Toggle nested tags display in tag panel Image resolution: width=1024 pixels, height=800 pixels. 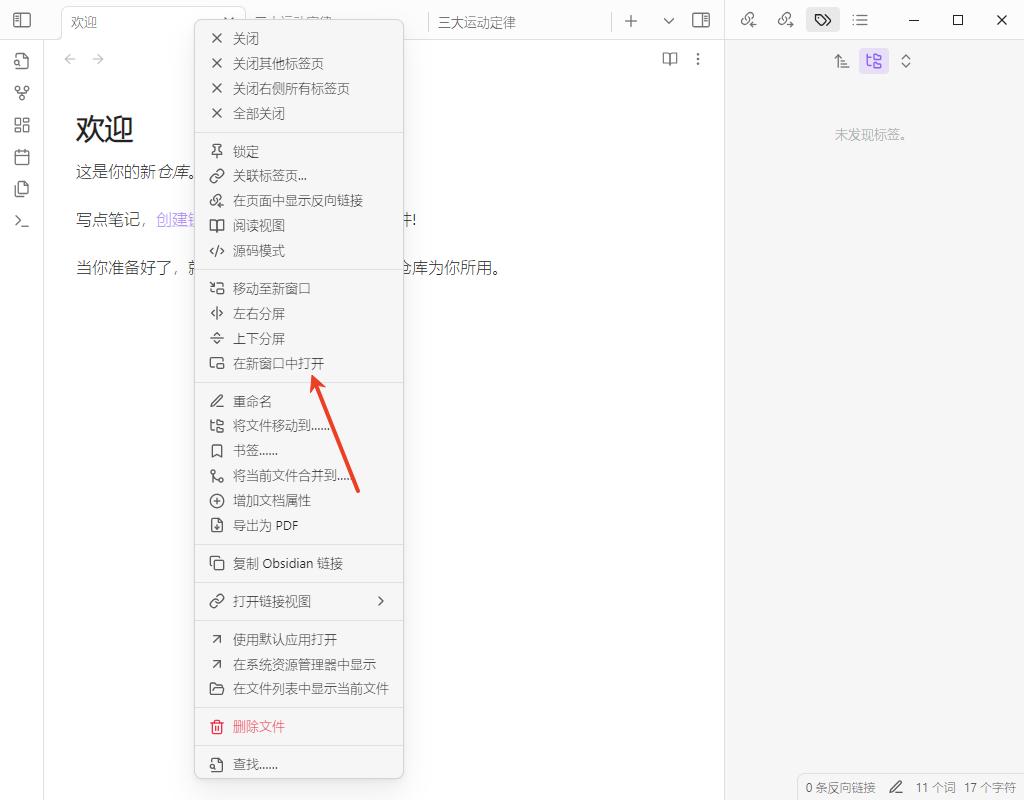tap(873, 61)
